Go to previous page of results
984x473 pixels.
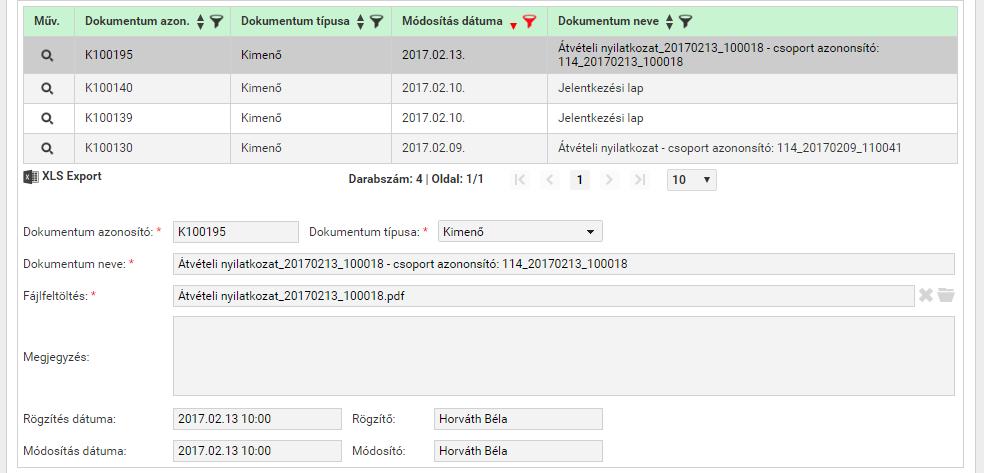(550, 180)
